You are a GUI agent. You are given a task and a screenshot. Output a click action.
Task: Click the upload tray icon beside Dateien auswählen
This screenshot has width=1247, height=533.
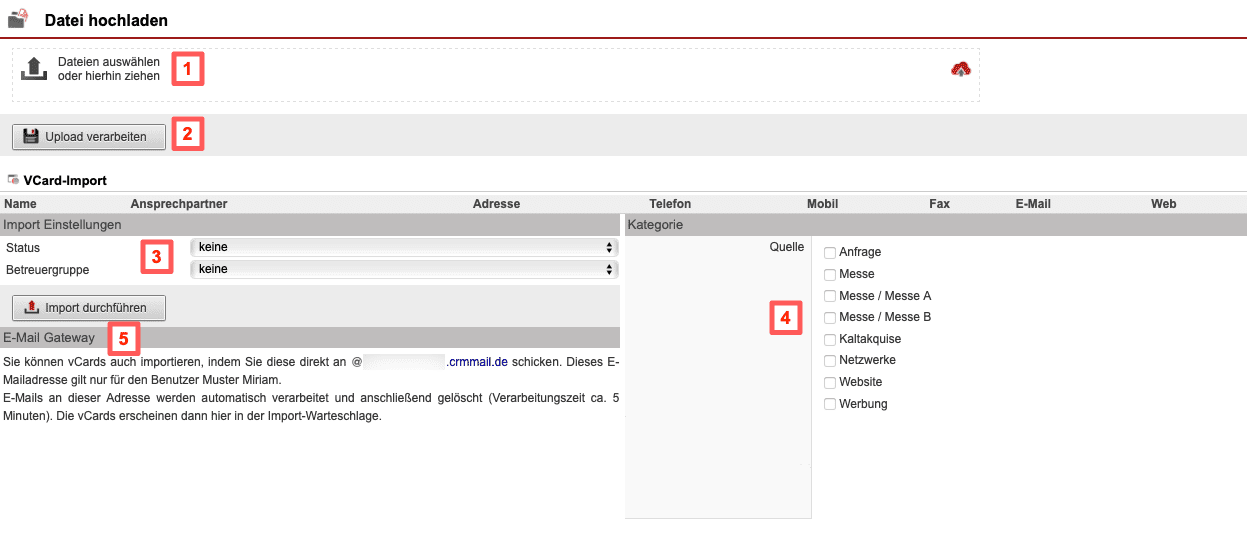pyautogui.click(x=34, y=69)
